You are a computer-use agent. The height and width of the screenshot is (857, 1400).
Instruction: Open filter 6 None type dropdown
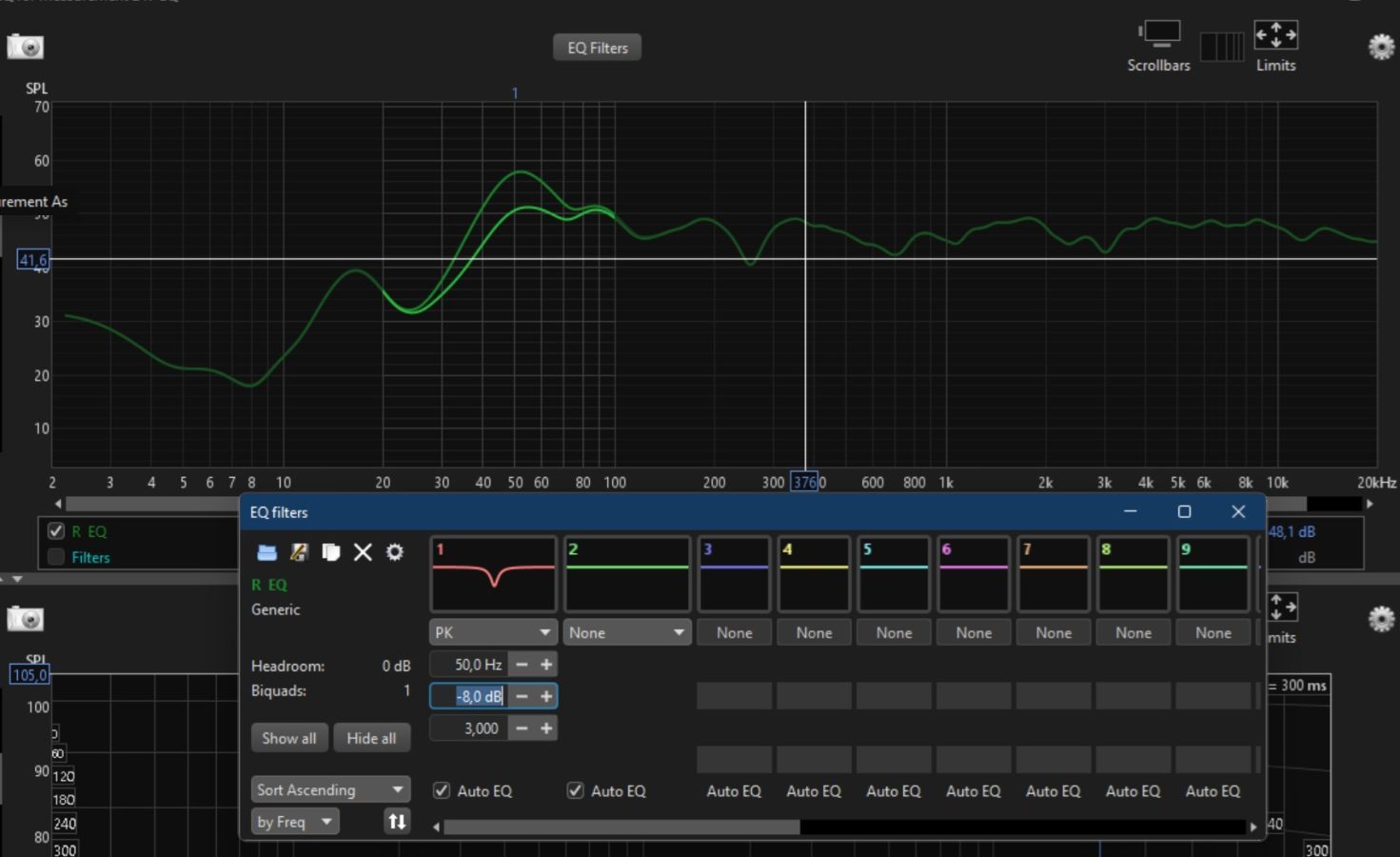point(974,632)
